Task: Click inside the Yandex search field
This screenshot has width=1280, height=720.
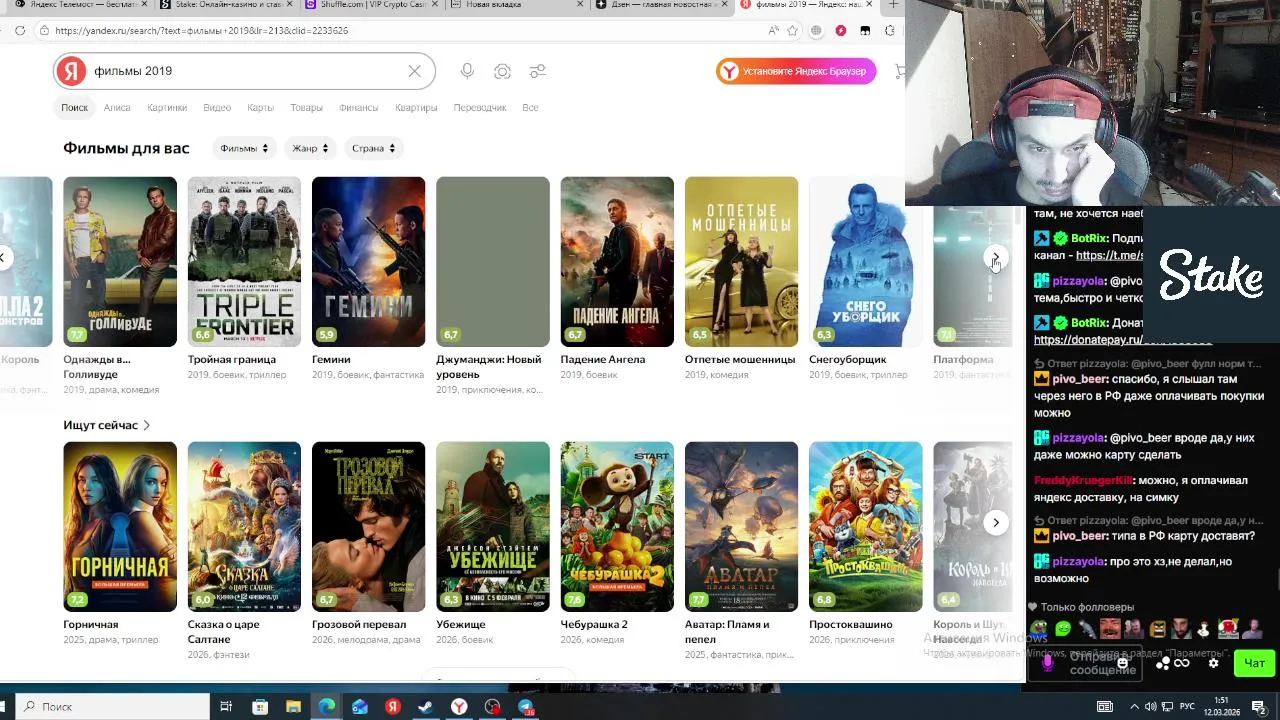Action: tap(245, 71)
